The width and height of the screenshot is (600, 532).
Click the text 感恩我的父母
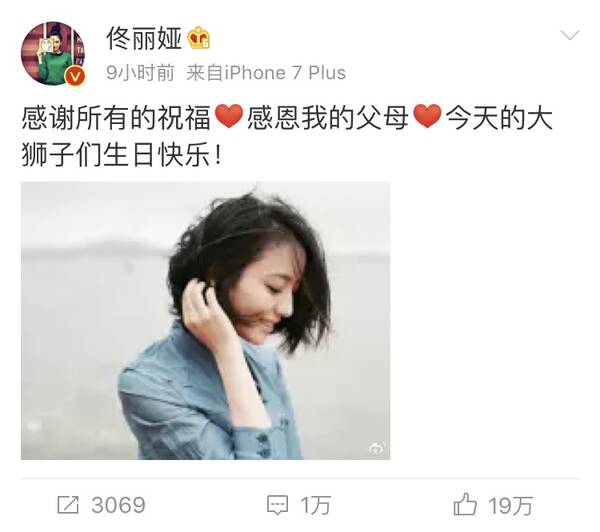328,117
